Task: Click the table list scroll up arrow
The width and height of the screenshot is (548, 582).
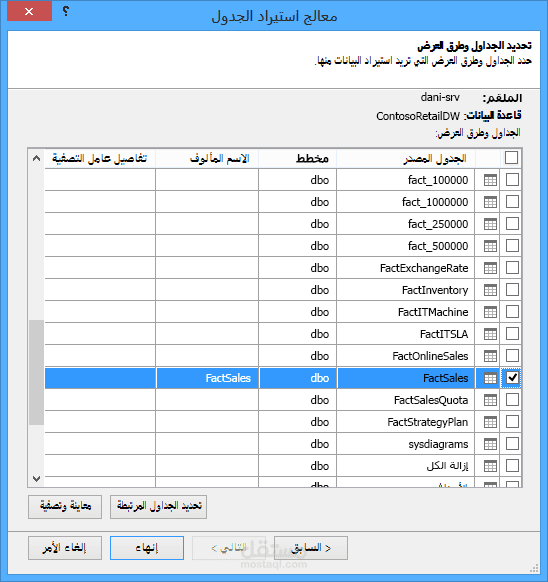Action: pos(36,158)
